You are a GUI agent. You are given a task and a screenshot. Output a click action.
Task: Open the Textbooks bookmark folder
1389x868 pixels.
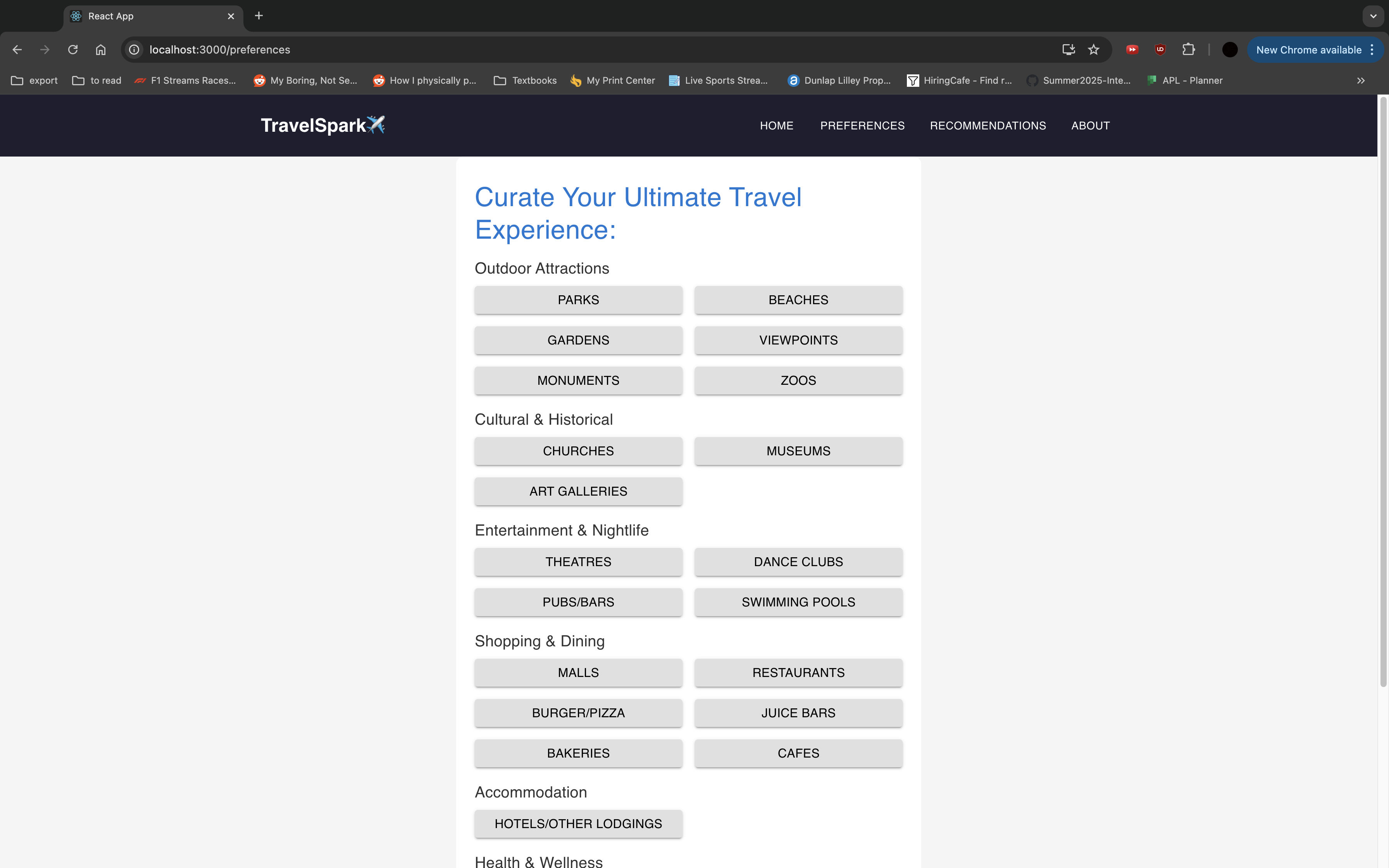pos(525,80)
